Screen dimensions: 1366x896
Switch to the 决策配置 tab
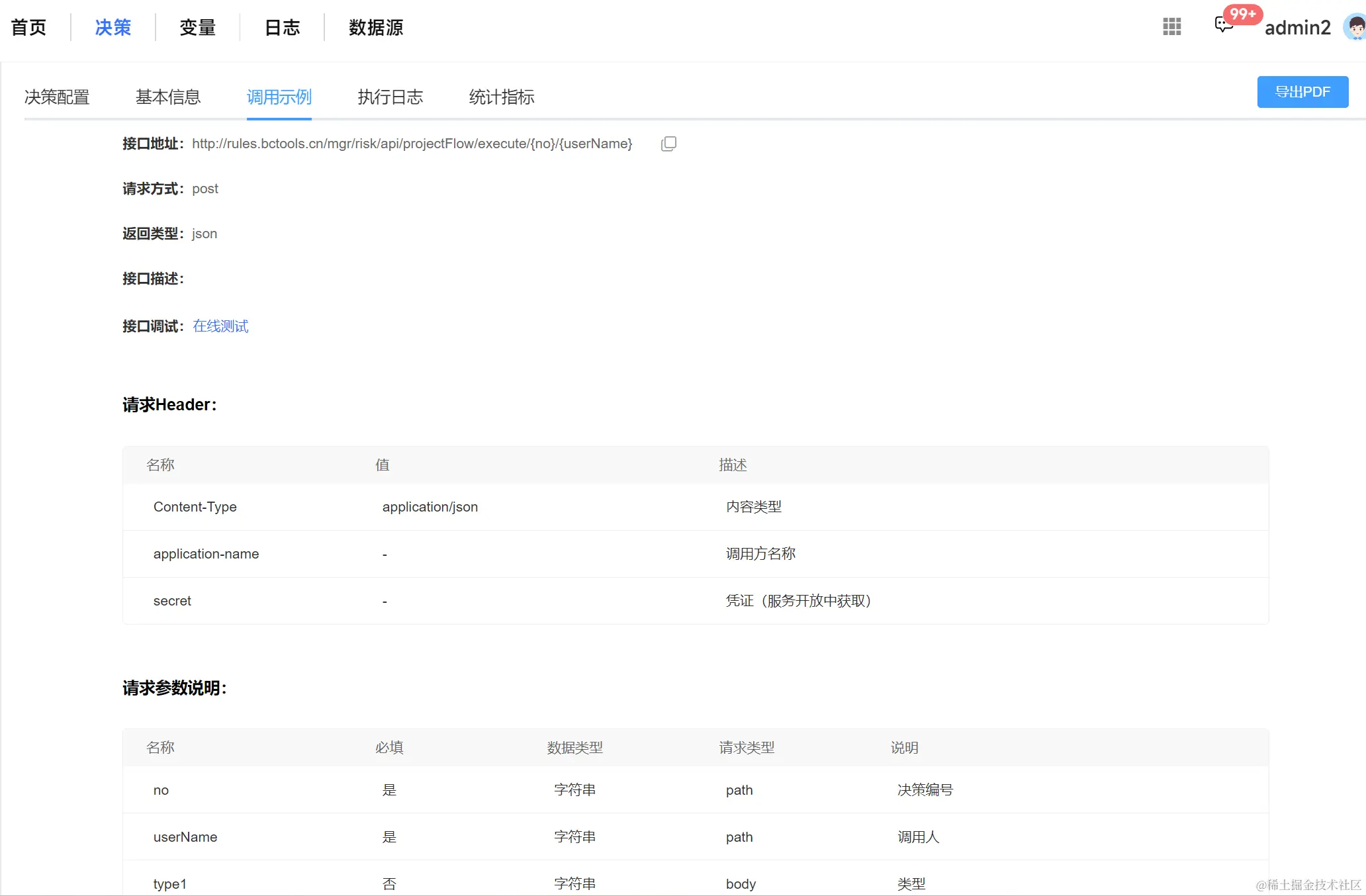pyautogui.click(x=57, y=97)
